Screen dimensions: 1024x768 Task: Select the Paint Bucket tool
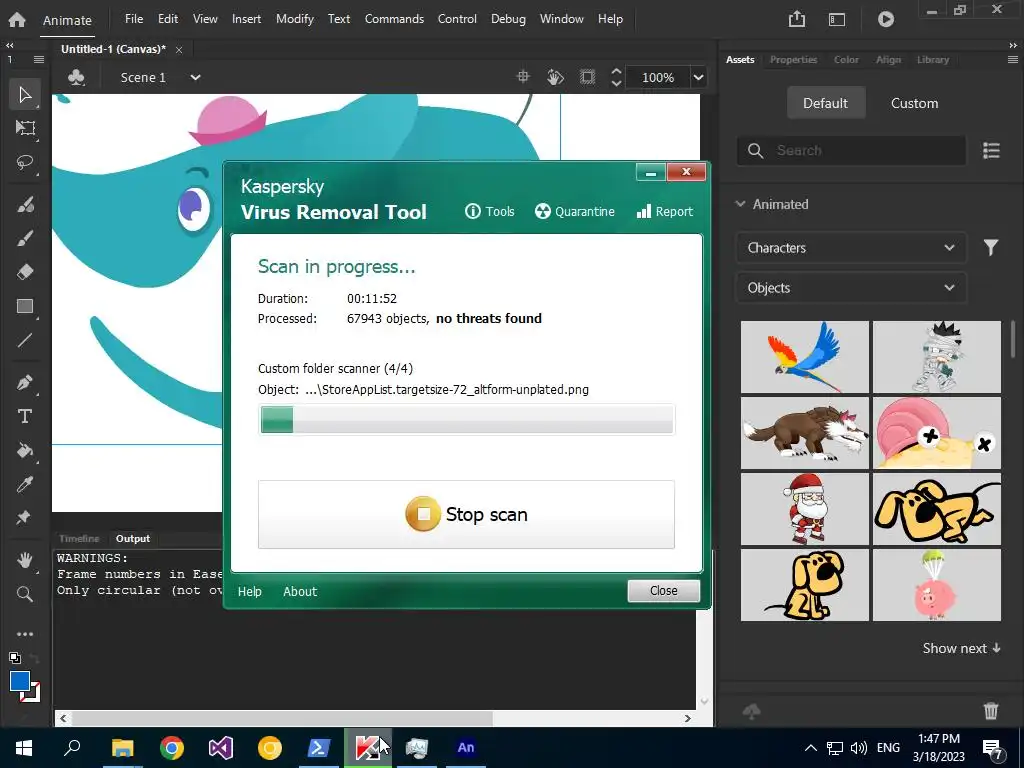coord(25,450)
